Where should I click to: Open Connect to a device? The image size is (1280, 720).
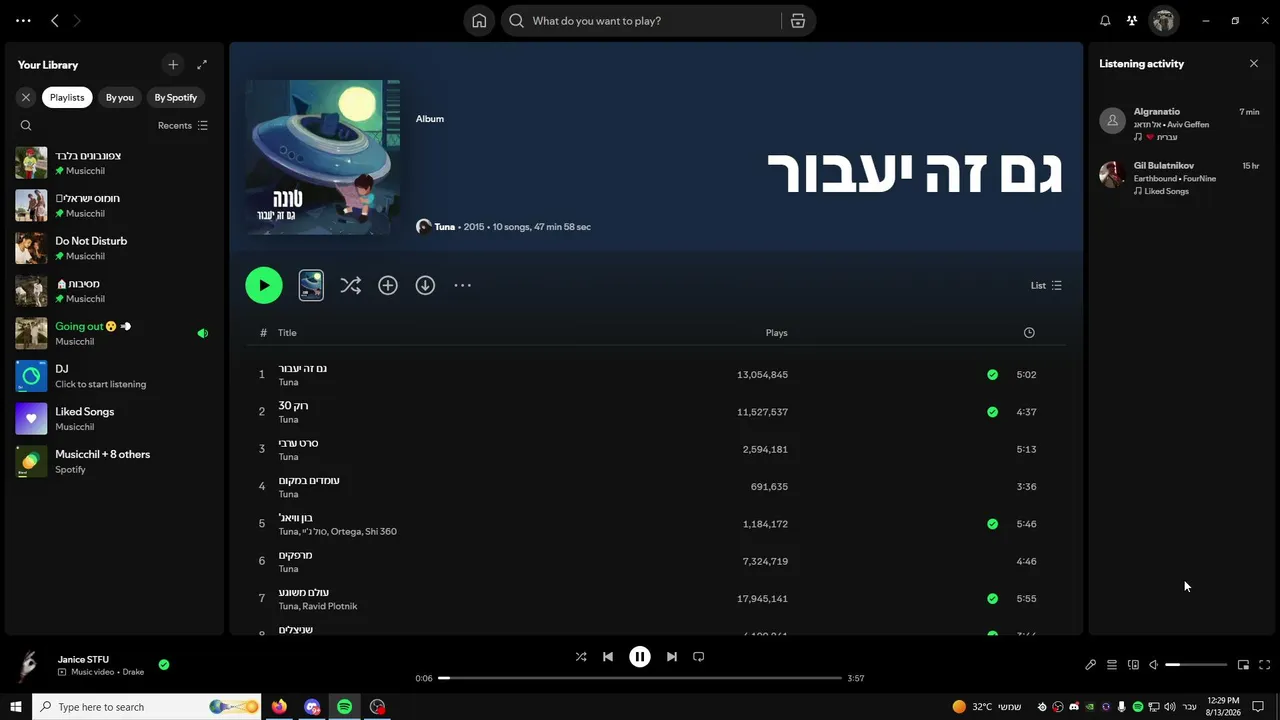(1133, 665)
